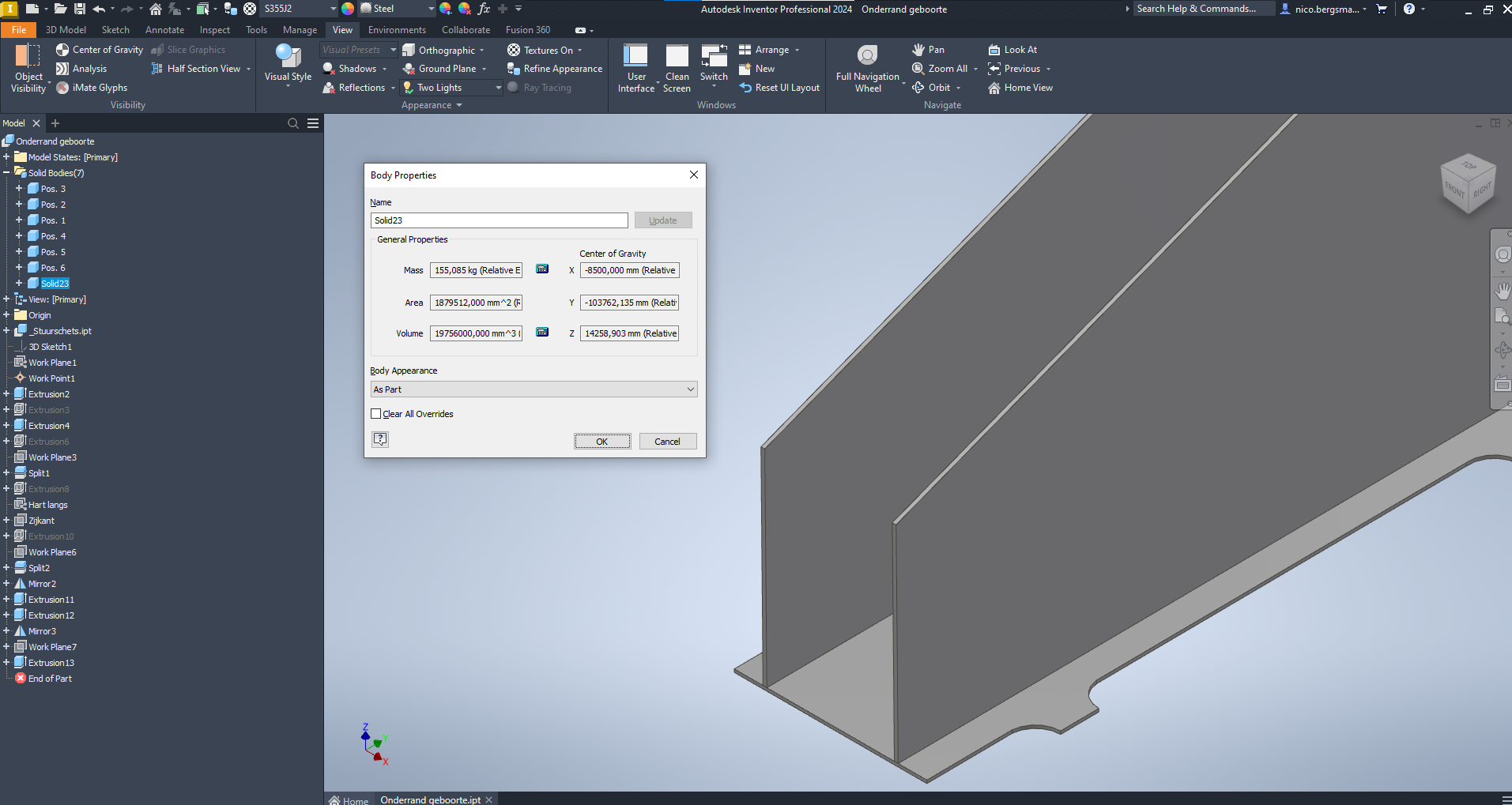Open the Body Appearance dropdown showing As Part
Viewport: 1512px width, 805px height.
tap(533, 389)
